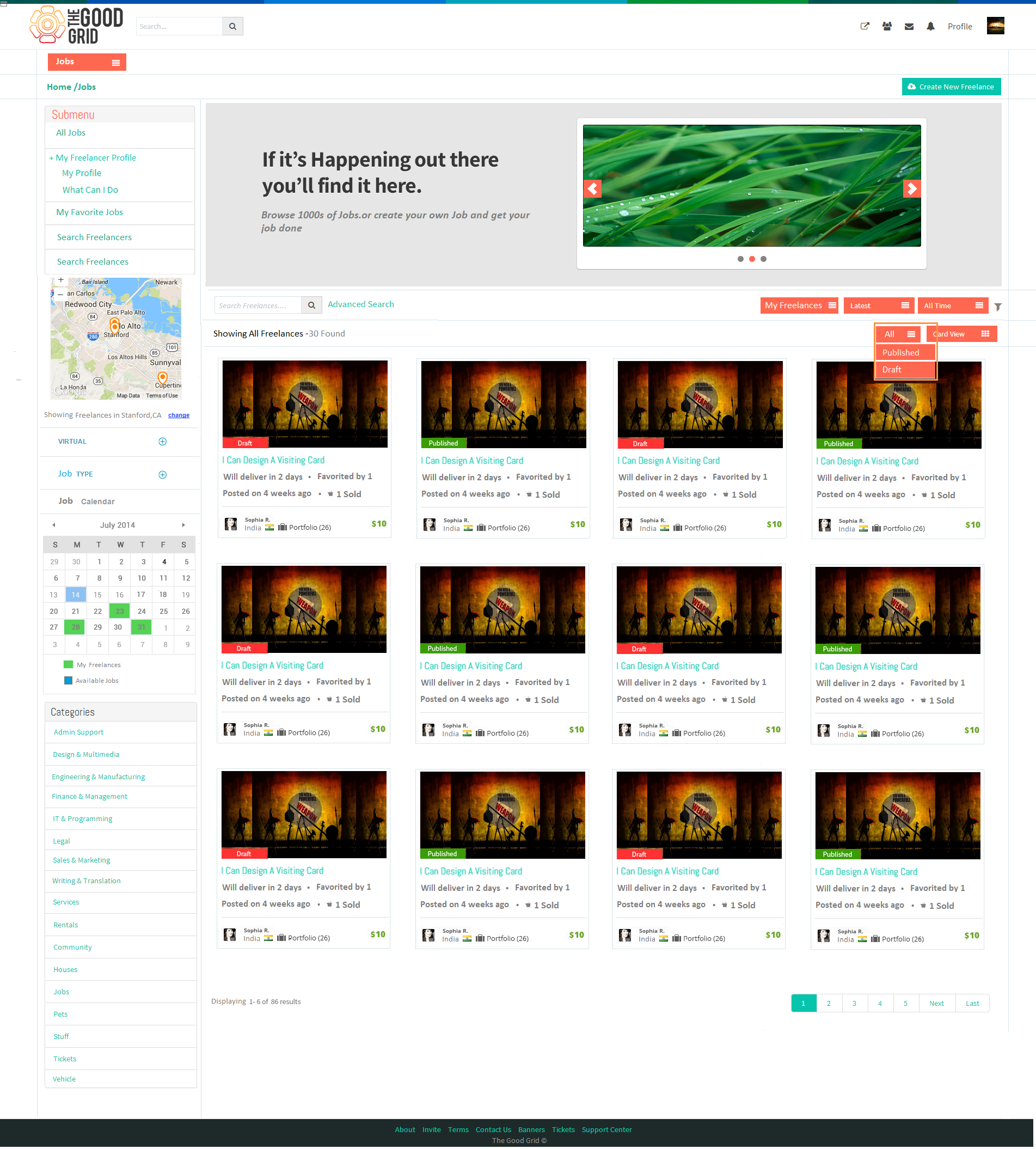
Task: Open All Jobs in submenu
Action: pos(71,133)
